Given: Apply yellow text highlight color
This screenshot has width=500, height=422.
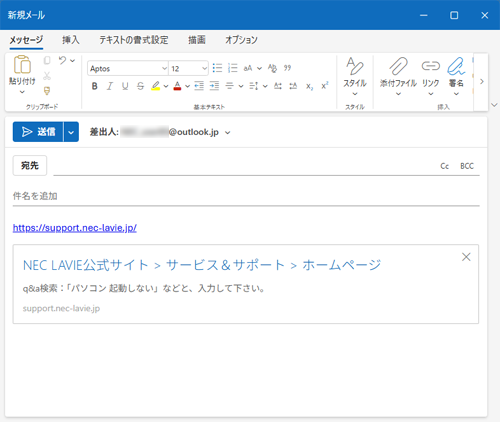Looking at the screenshot, I should (155, 86).
